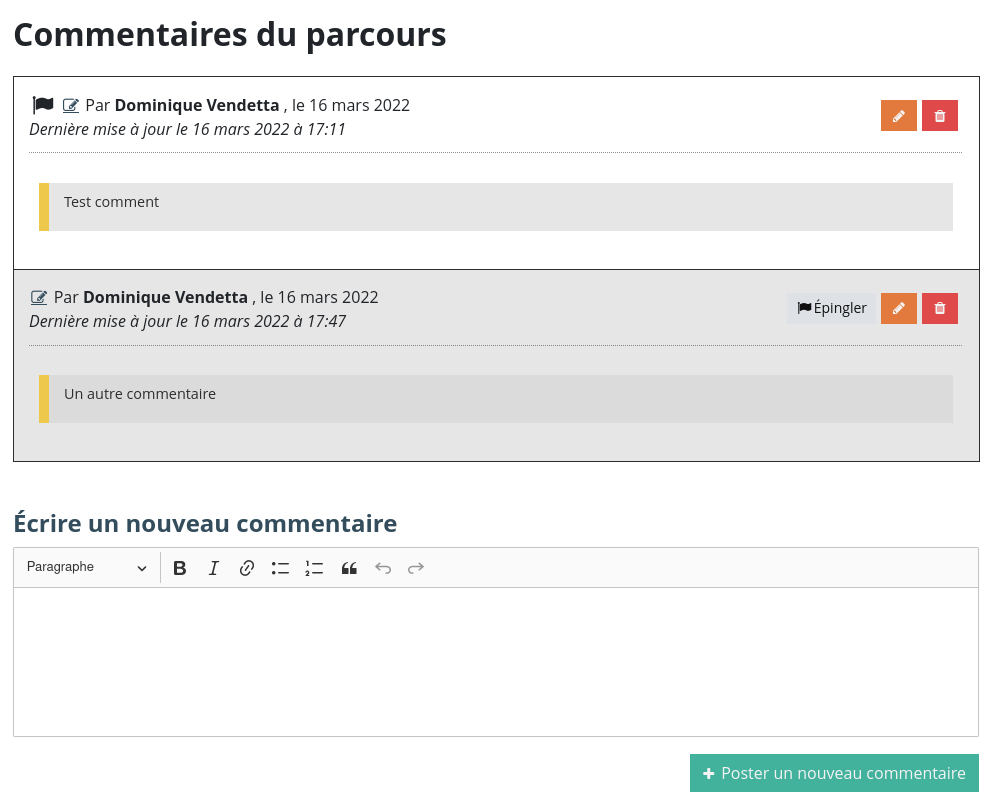Click the undo arrow in editor toolbar
992x802 pixels.
point(383,568)
